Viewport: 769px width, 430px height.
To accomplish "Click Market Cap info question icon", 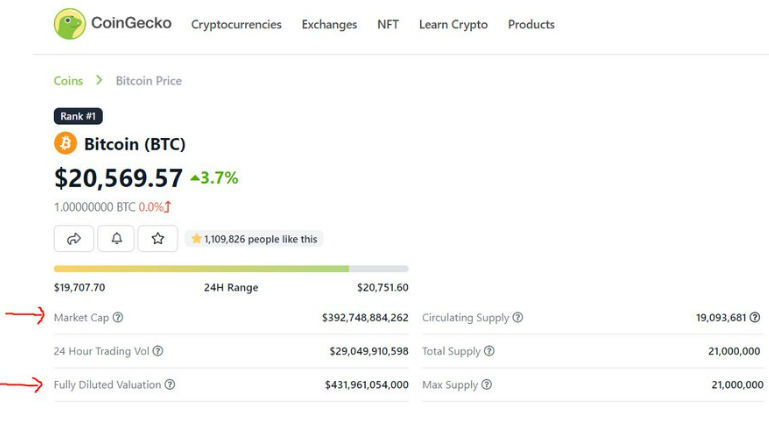I will coord(118,317).
